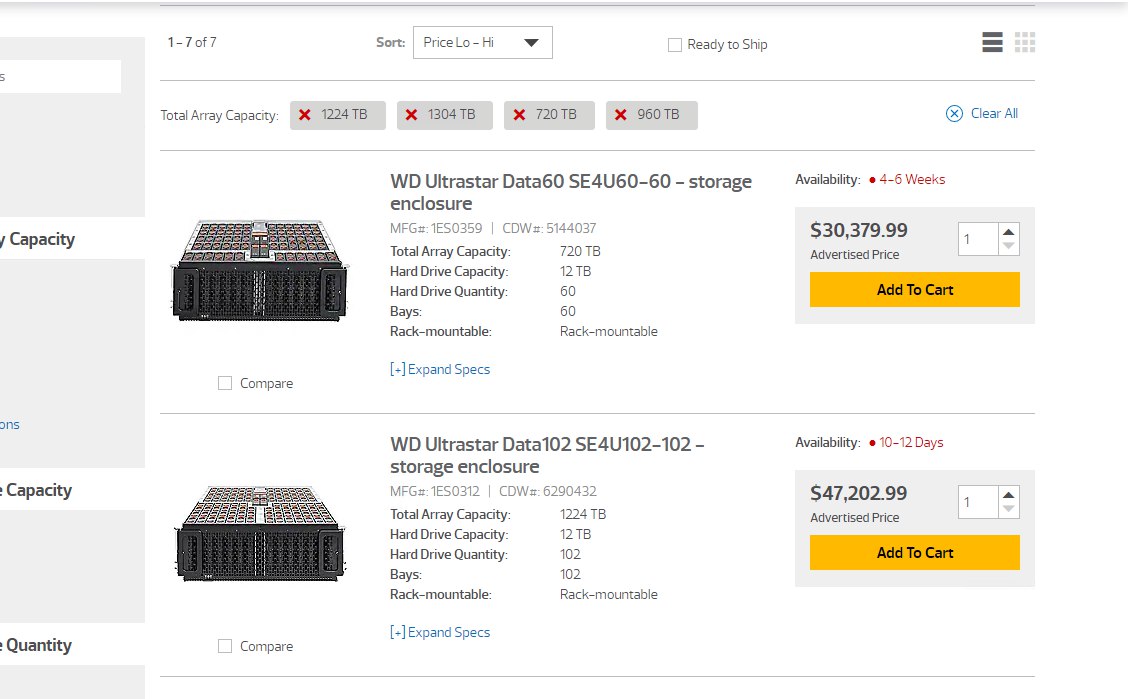
Task: Check Compare for the Data102 enclosure
Action: (x=225, y=647)
